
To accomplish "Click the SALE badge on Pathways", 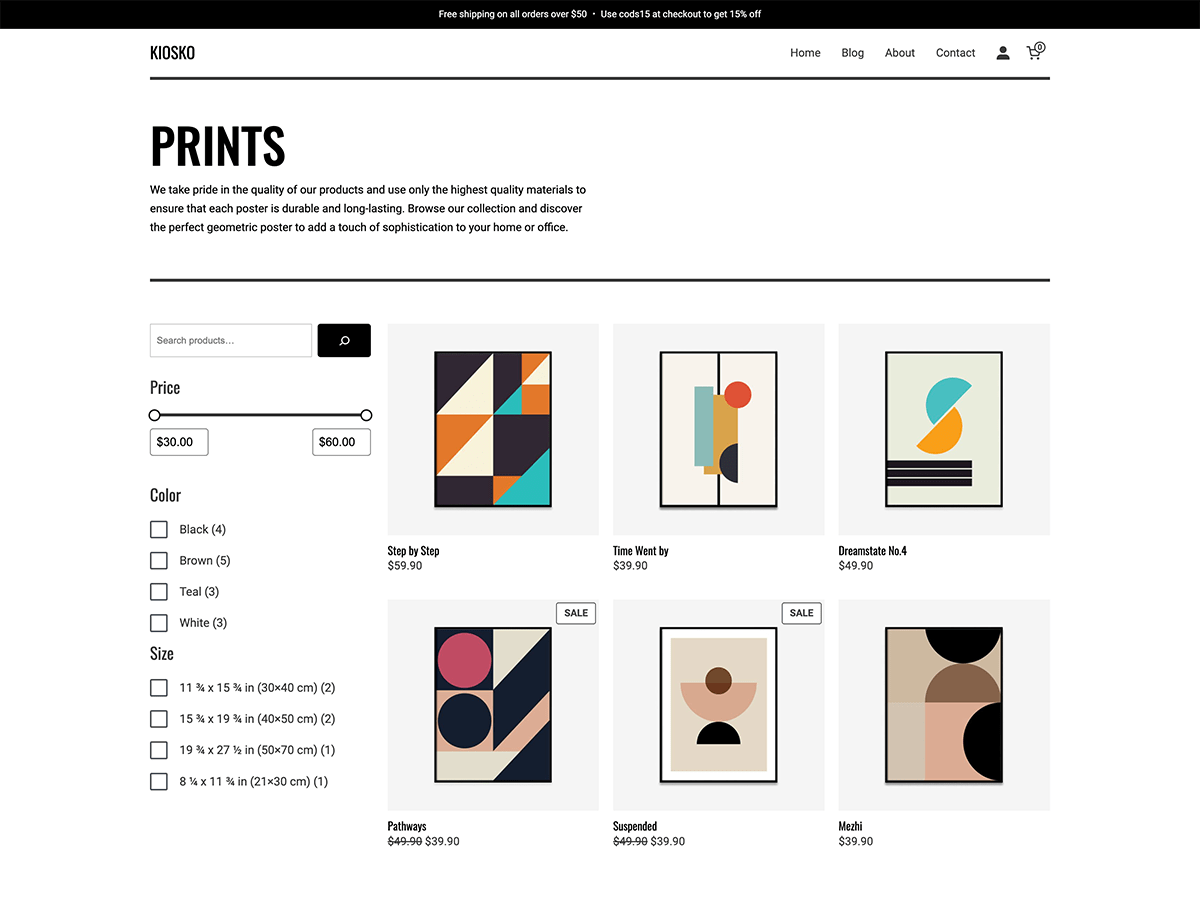I will [x=575, y=613].
